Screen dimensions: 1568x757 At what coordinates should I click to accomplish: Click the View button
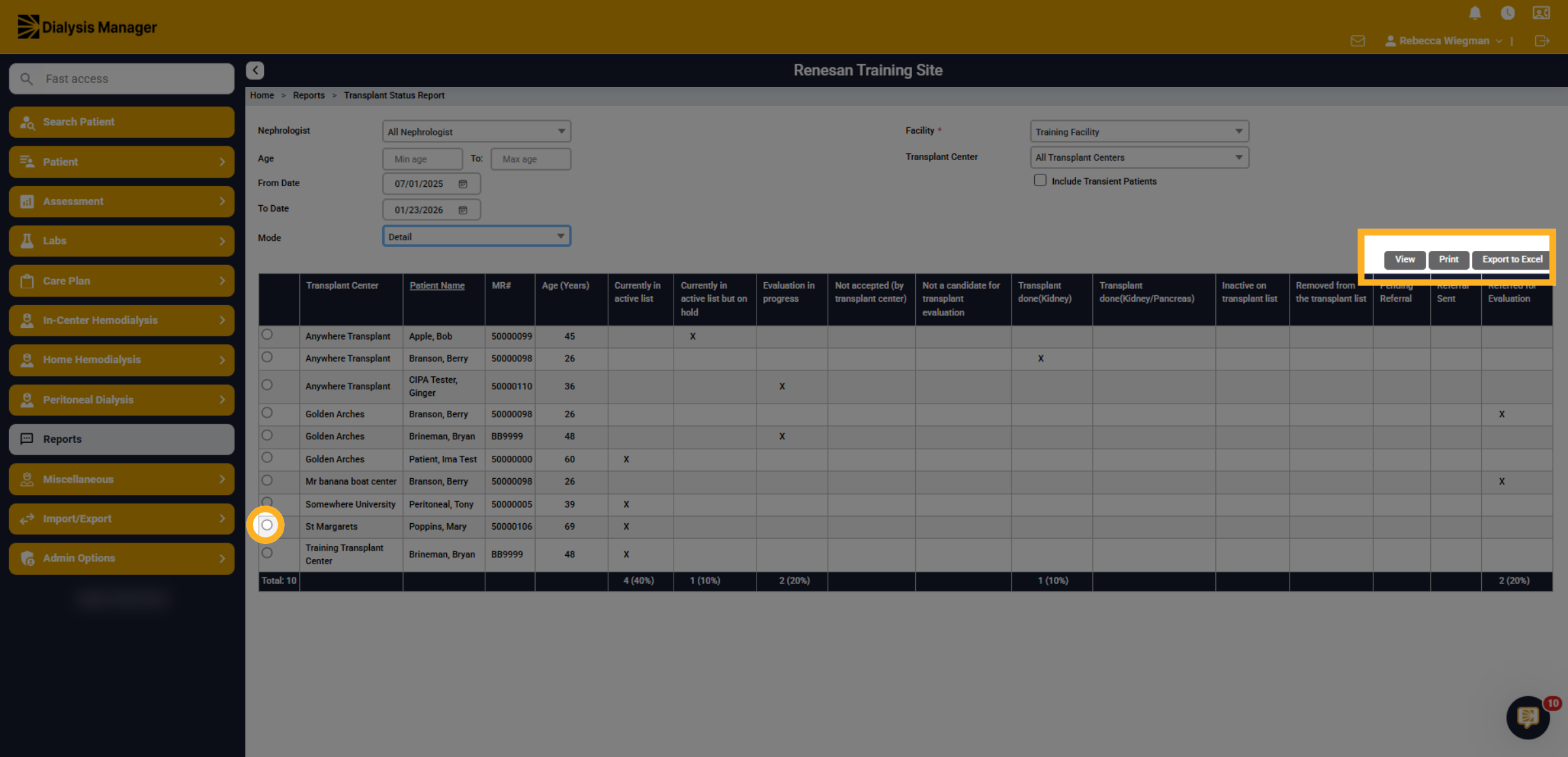(1405, 259)
